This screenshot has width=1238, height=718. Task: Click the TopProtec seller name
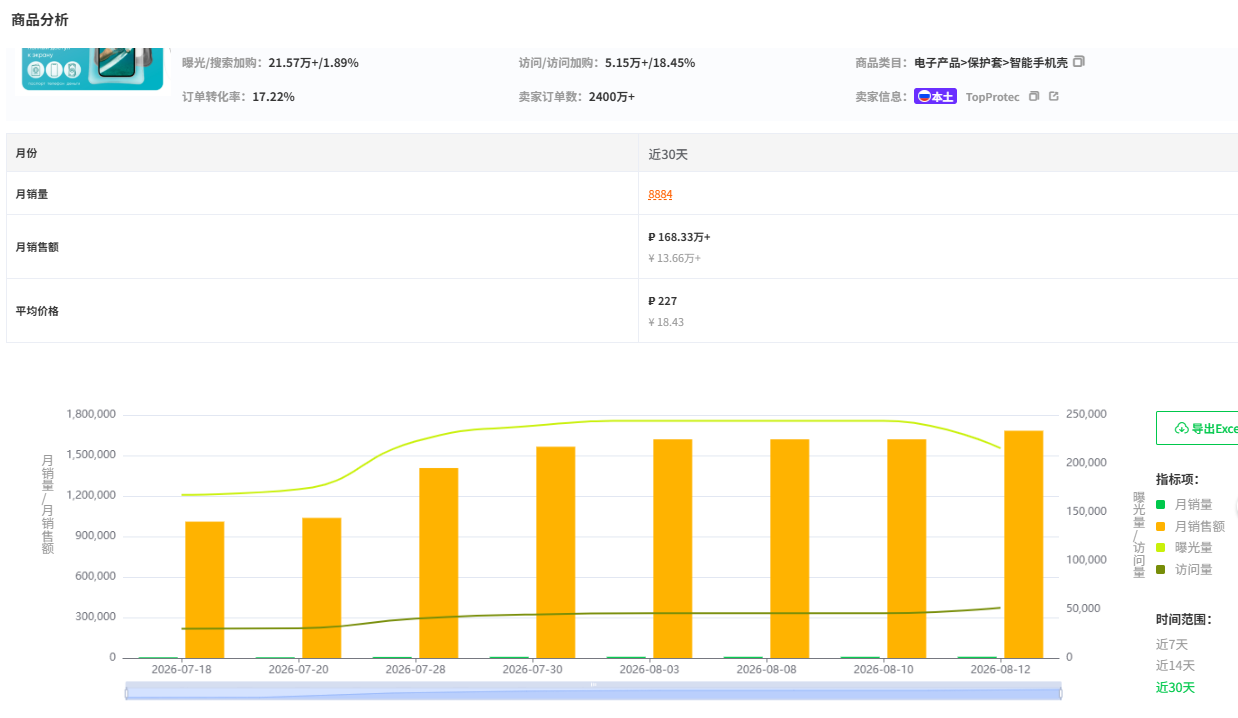tap(993, 97)
